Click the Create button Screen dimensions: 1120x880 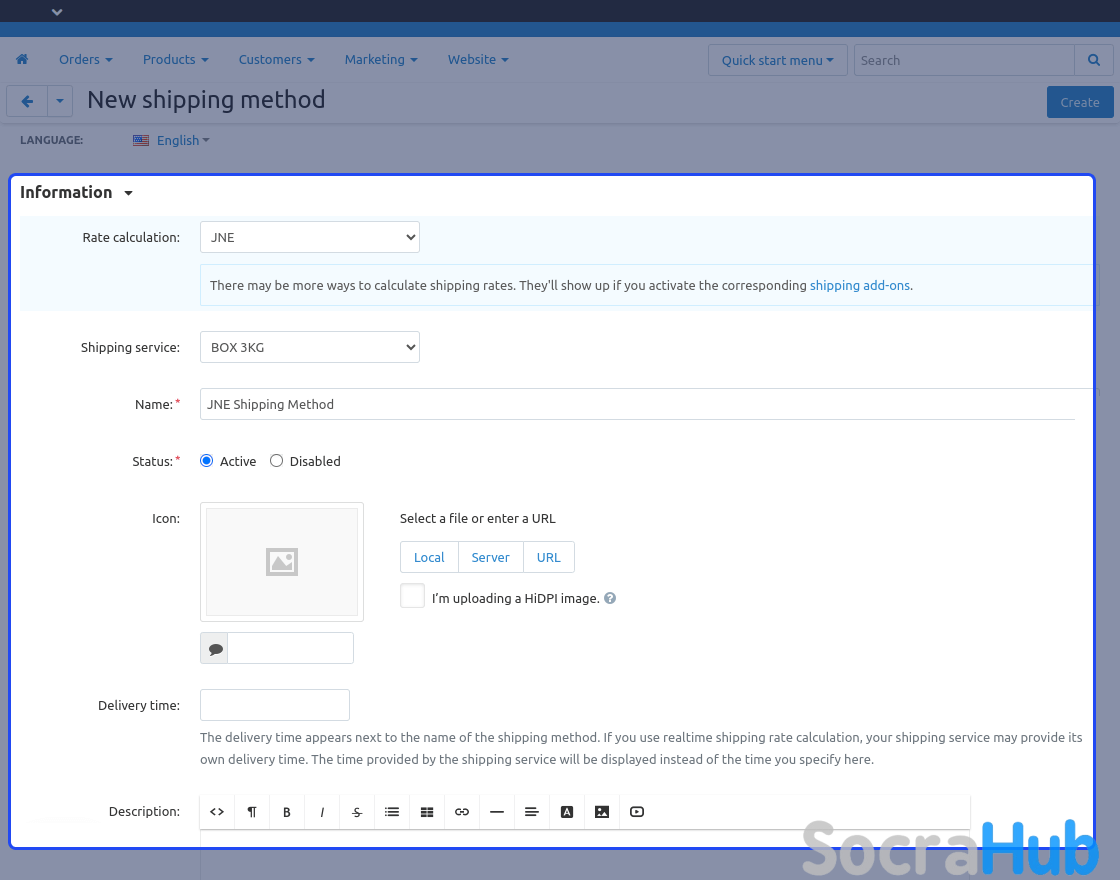1079,102
